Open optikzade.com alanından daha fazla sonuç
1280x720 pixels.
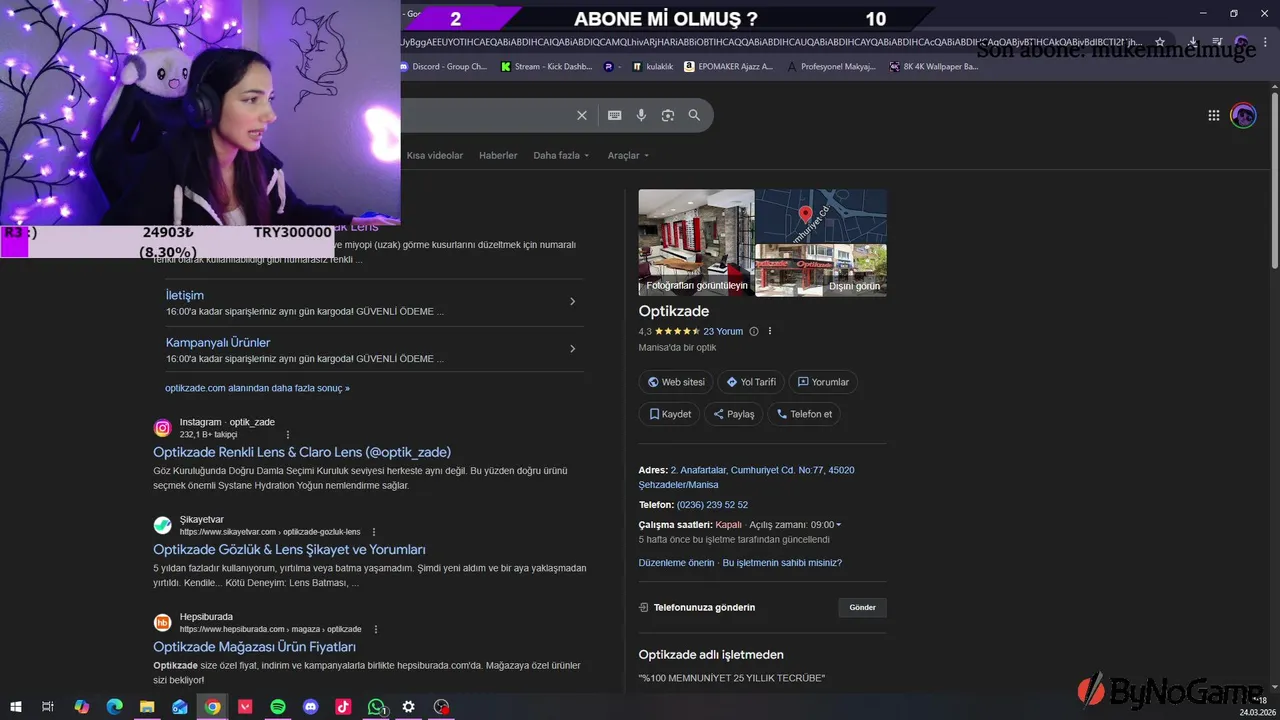[257, 388]
